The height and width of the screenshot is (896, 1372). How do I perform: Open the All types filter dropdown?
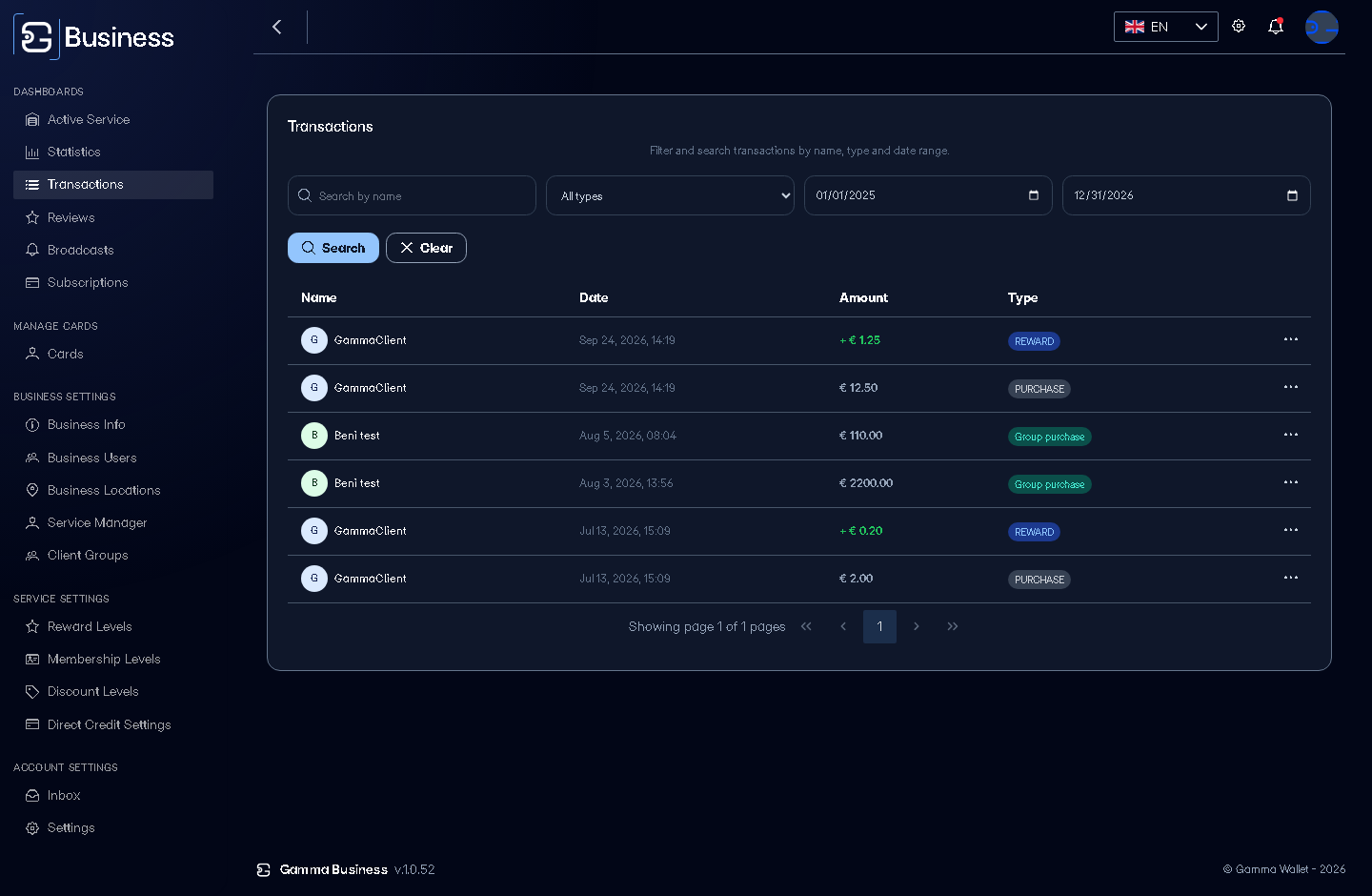670,195
